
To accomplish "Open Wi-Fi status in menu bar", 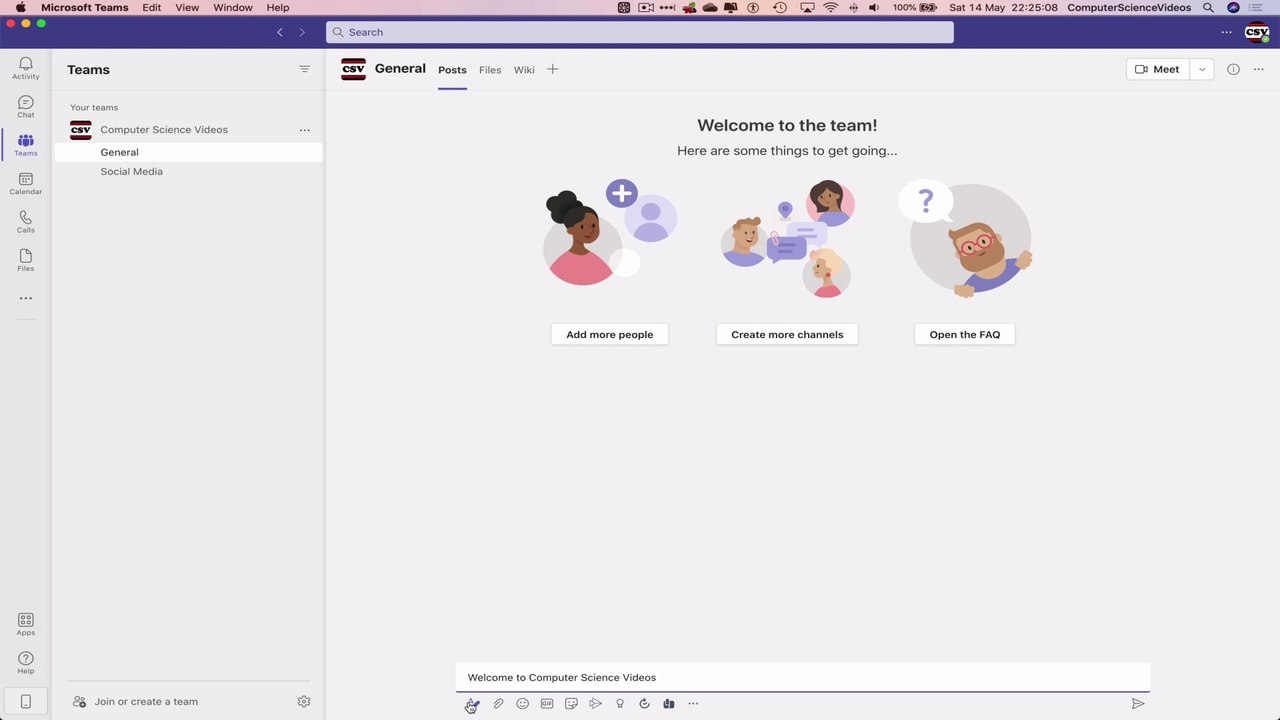I will [x=831, y=7].
